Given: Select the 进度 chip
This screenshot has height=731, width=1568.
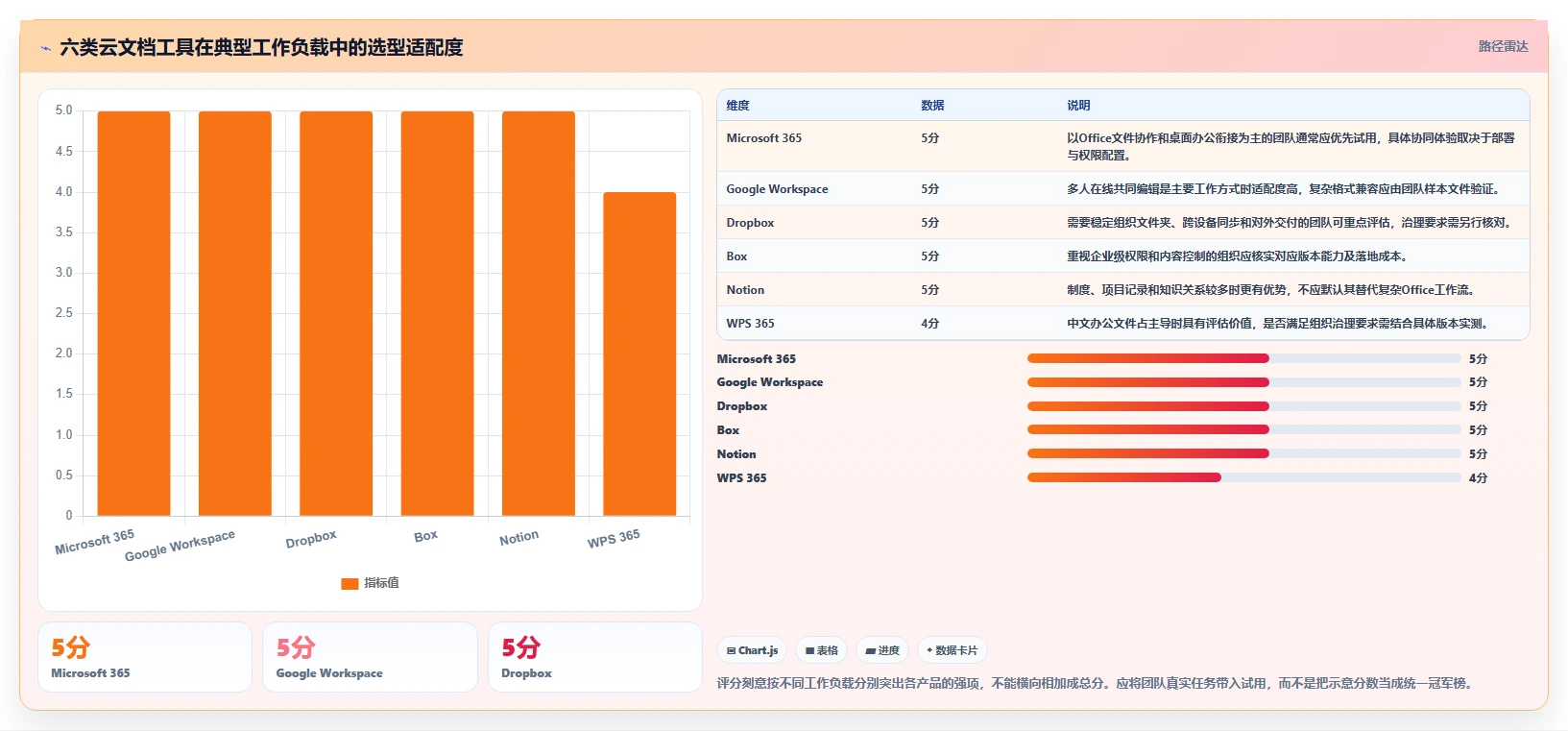Looking at the screenshot, I should tap(882, 650).
